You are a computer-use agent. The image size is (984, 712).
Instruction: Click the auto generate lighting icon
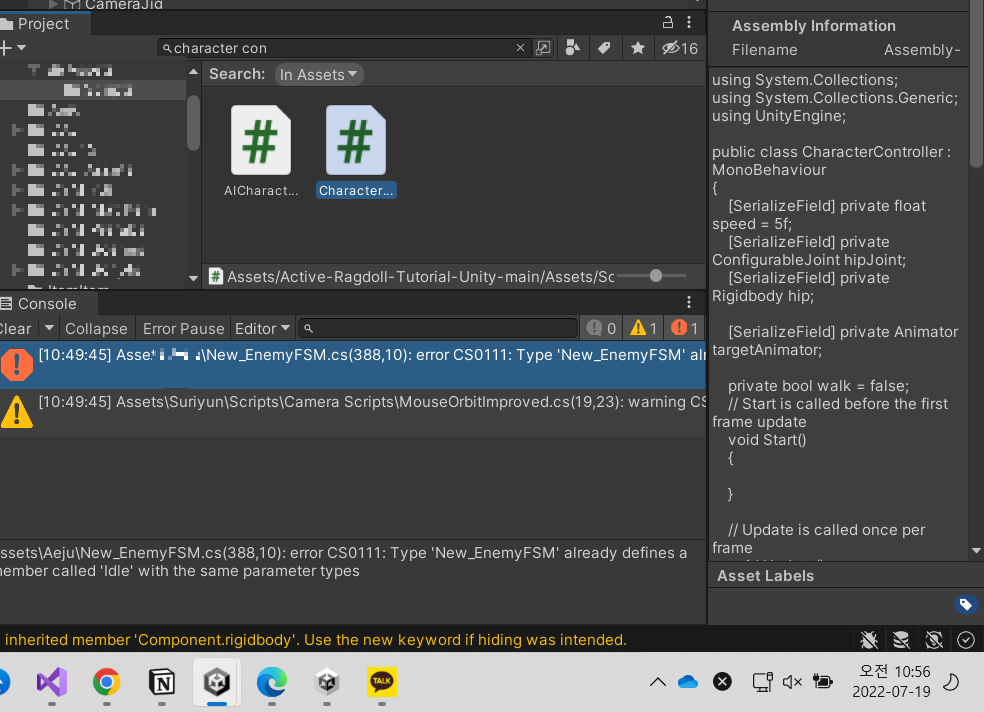coord(934,640)
